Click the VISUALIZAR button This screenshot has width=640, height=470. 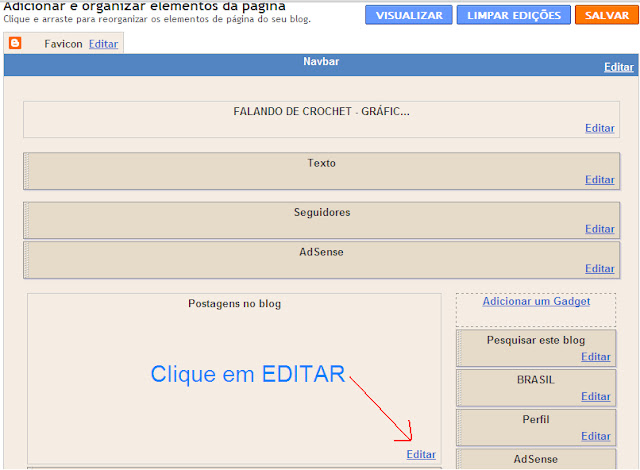409,15
